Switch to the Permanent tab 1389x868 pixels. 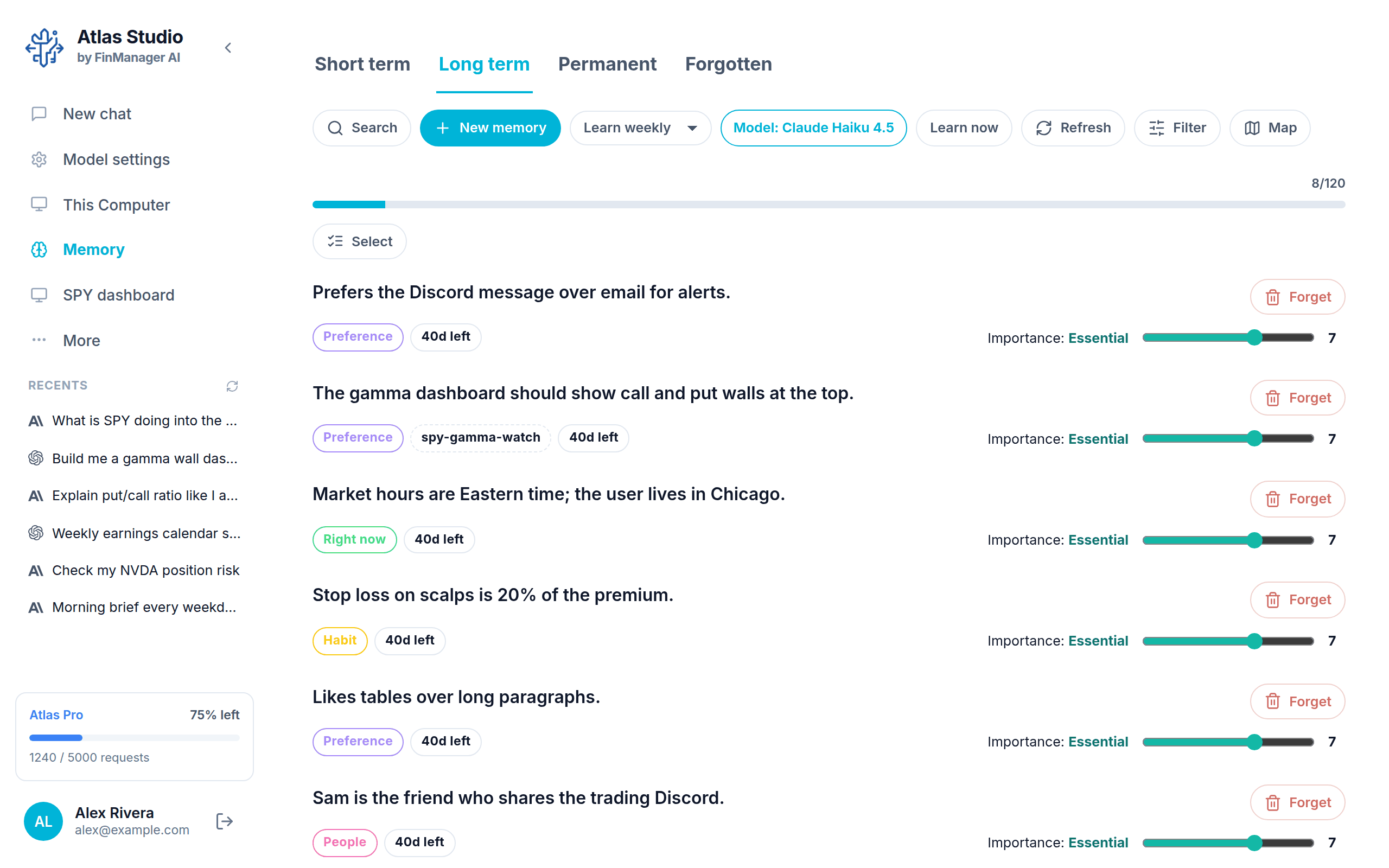[x=607, y=65]
